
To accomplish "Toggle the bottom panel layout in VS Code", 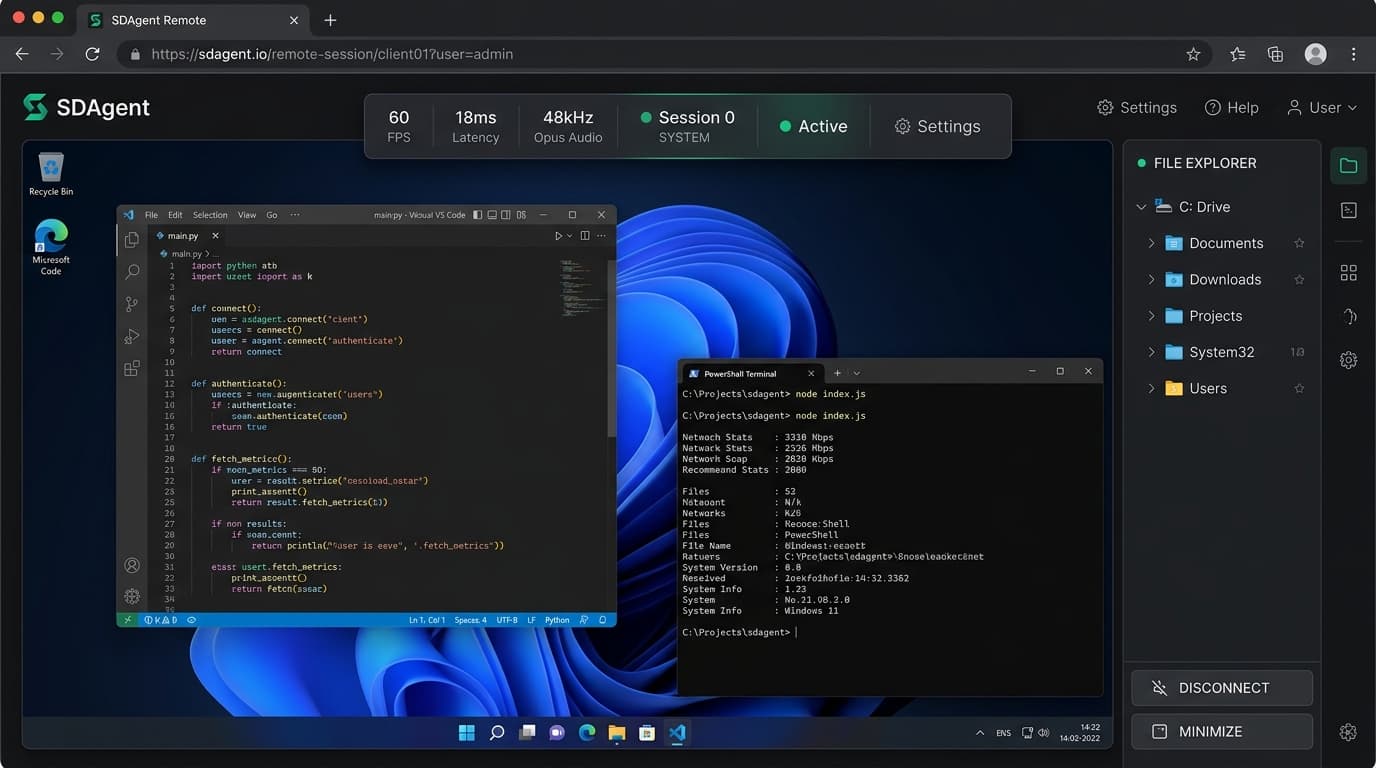I will [x=491, y=215].
